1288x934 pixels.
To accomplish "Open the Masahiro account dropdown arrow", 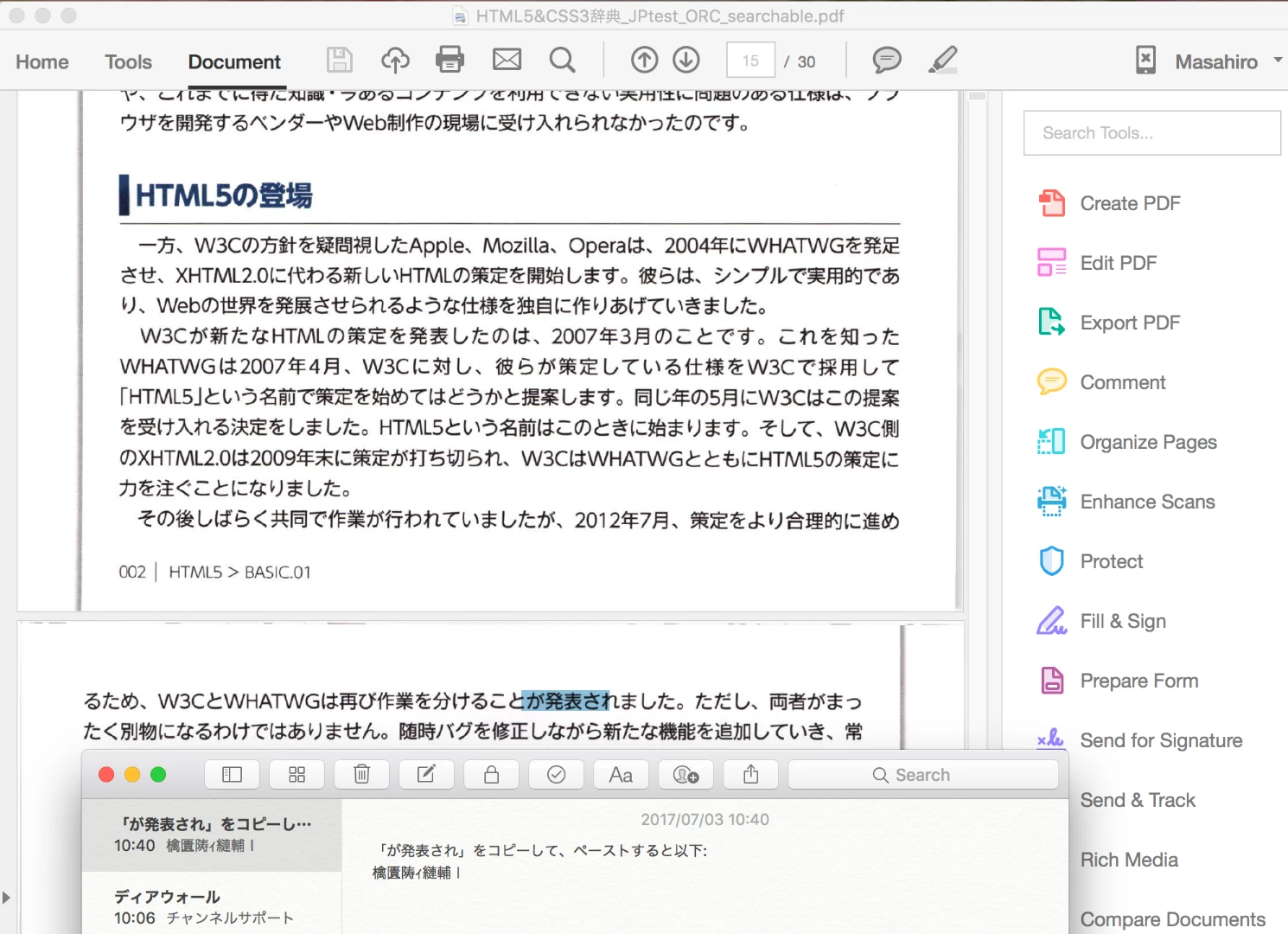I will click(1278, 61).
